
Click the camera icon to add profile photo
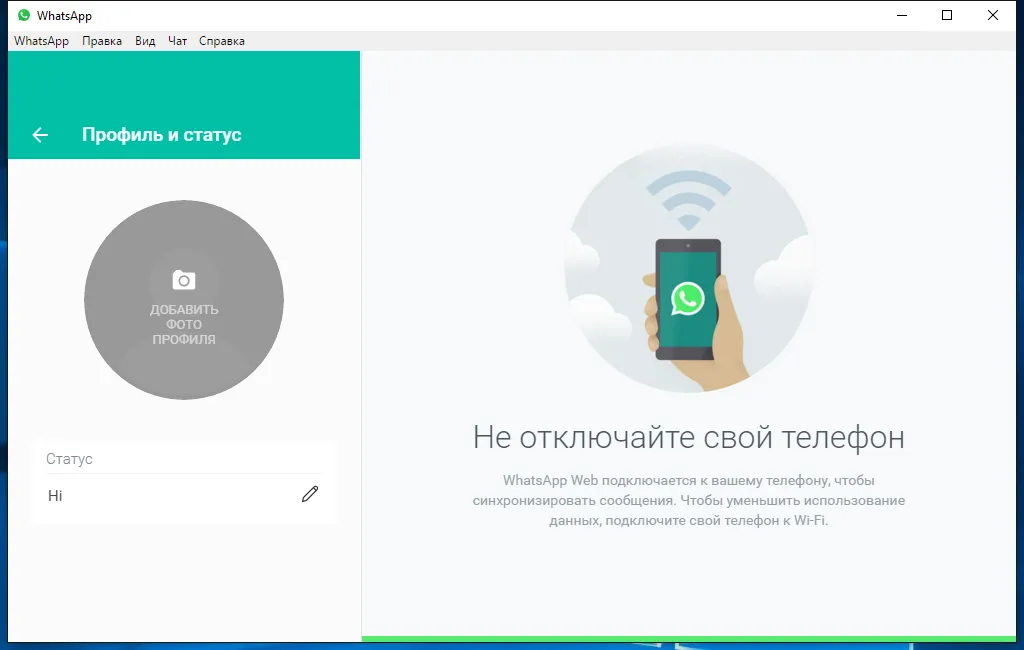pyautogui.click(x=184, y=280)
